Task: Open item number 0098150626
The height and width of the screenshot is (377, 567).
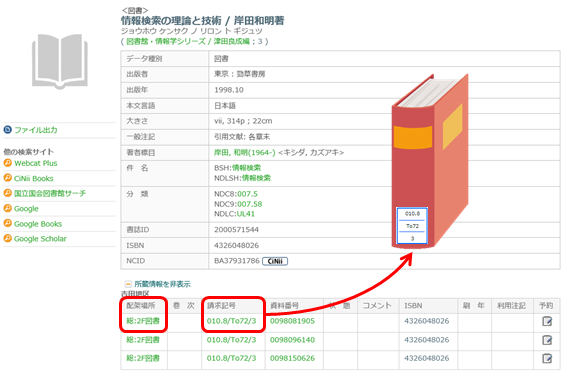Action: tap(293, 358)
